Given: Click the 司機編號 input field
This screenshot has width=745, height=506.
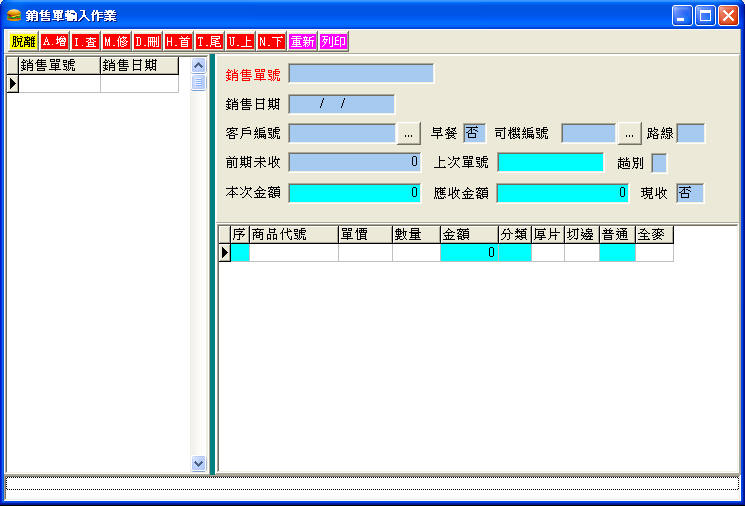Looking at the screenshot, I should [588, 134].
